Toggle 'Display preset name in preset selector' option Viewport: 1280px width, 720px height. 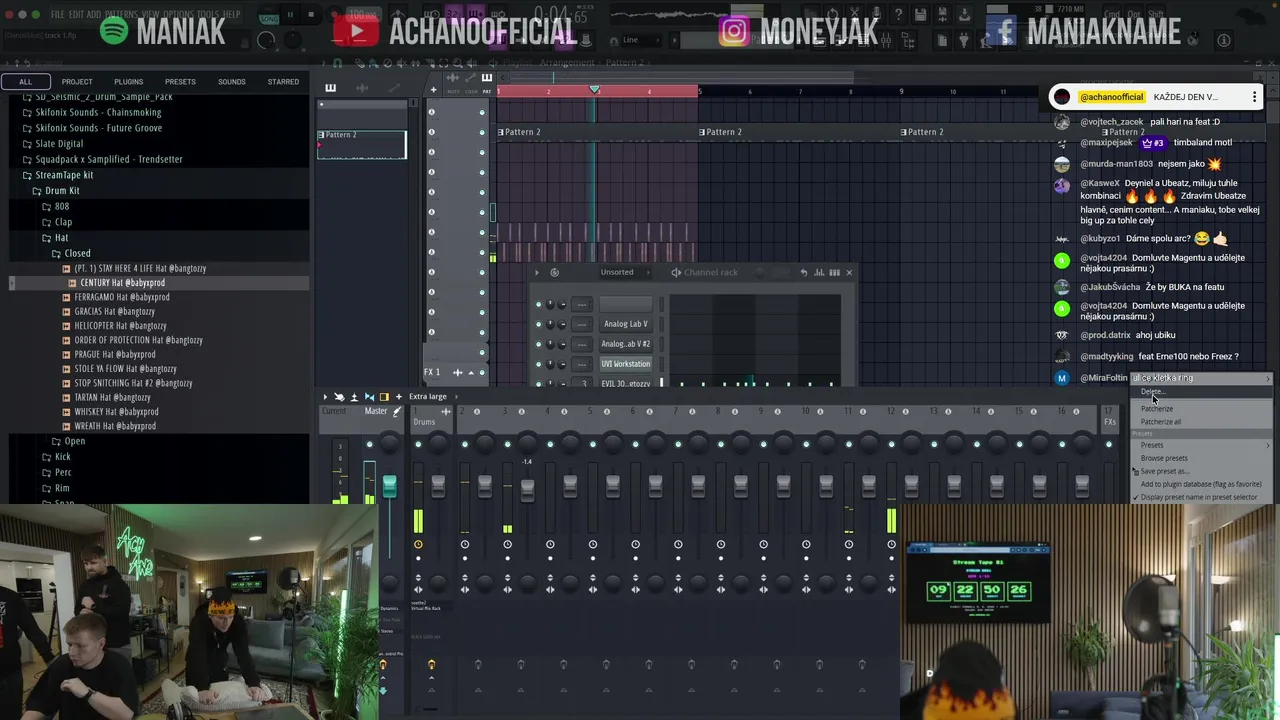(1198, 497)
